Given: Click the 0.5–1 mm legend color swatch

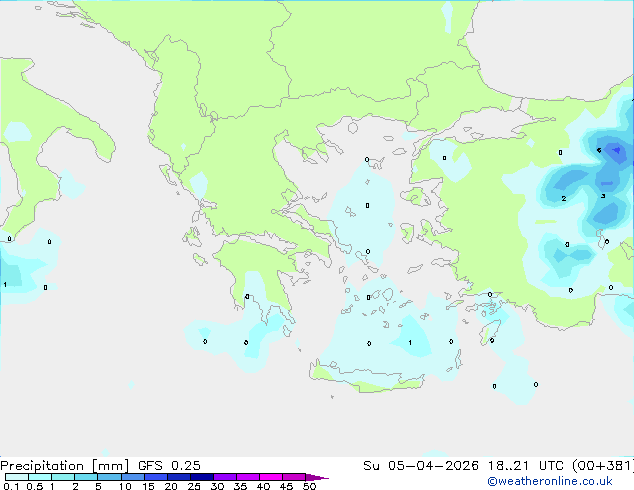Looking at the screenshot, I should 40,477.
